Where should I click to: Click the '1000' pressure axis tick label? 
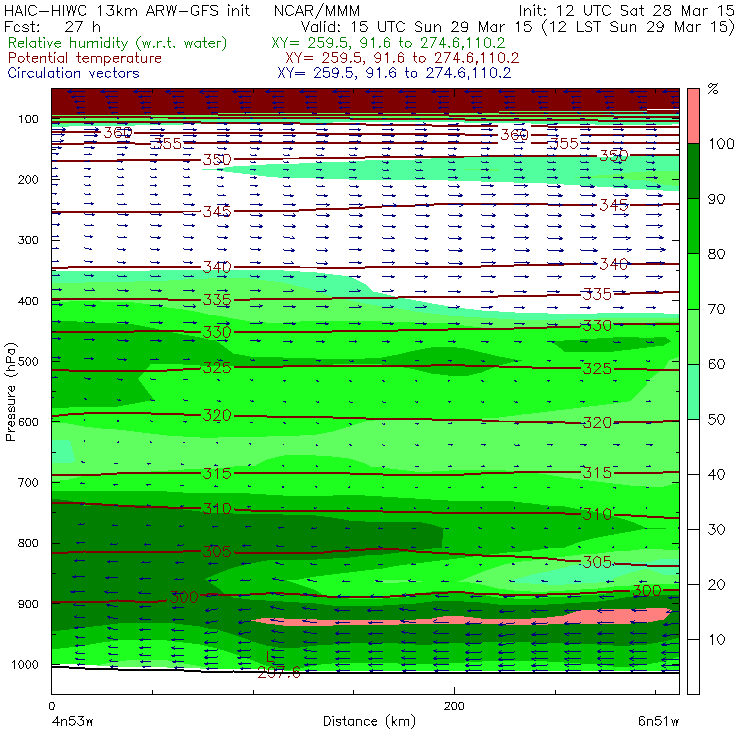tap(25, 665)
